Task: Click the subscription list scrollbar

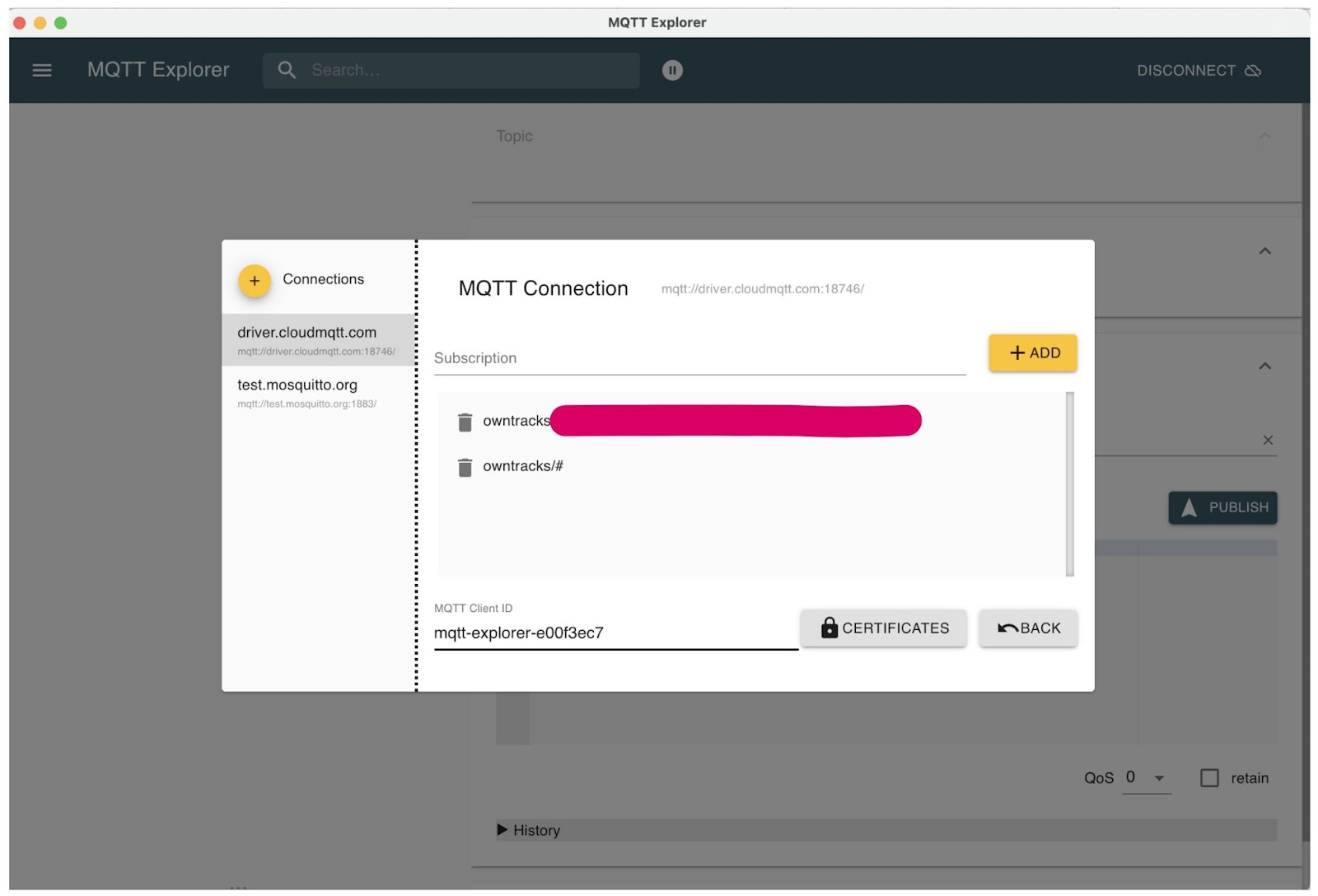Action: tap(1069, 483)
